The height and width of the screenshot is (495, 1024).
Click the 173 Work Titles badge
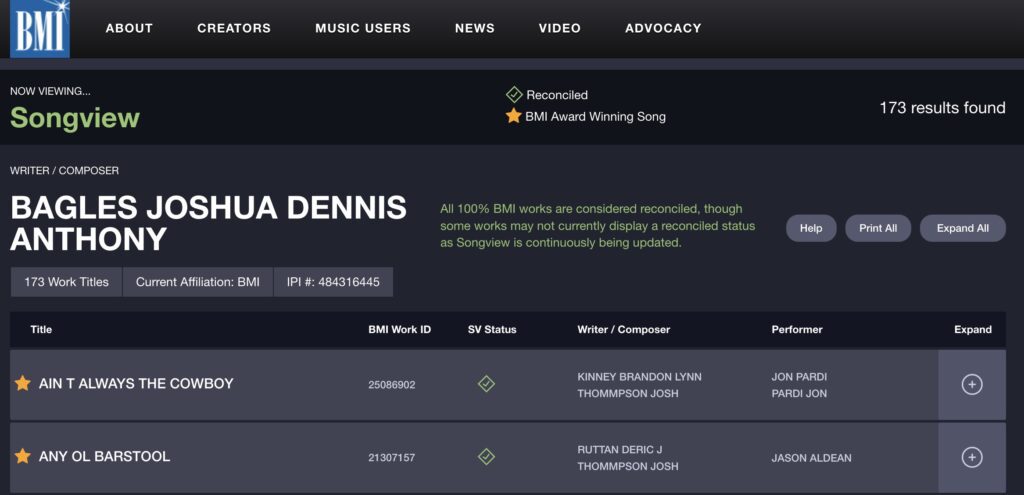pos(66,282)
